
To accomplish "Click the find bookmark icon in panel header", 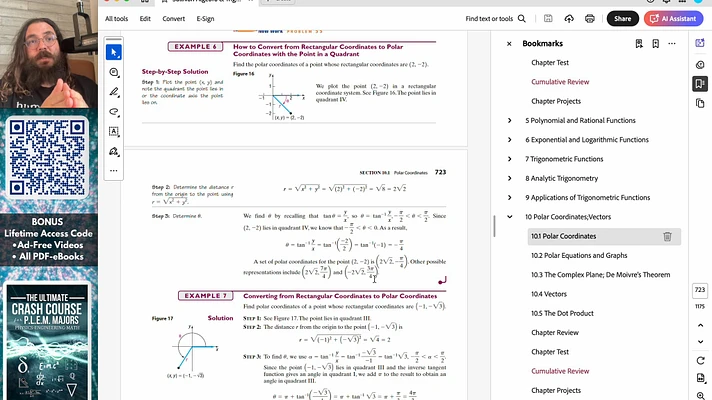I will [639, 44].
